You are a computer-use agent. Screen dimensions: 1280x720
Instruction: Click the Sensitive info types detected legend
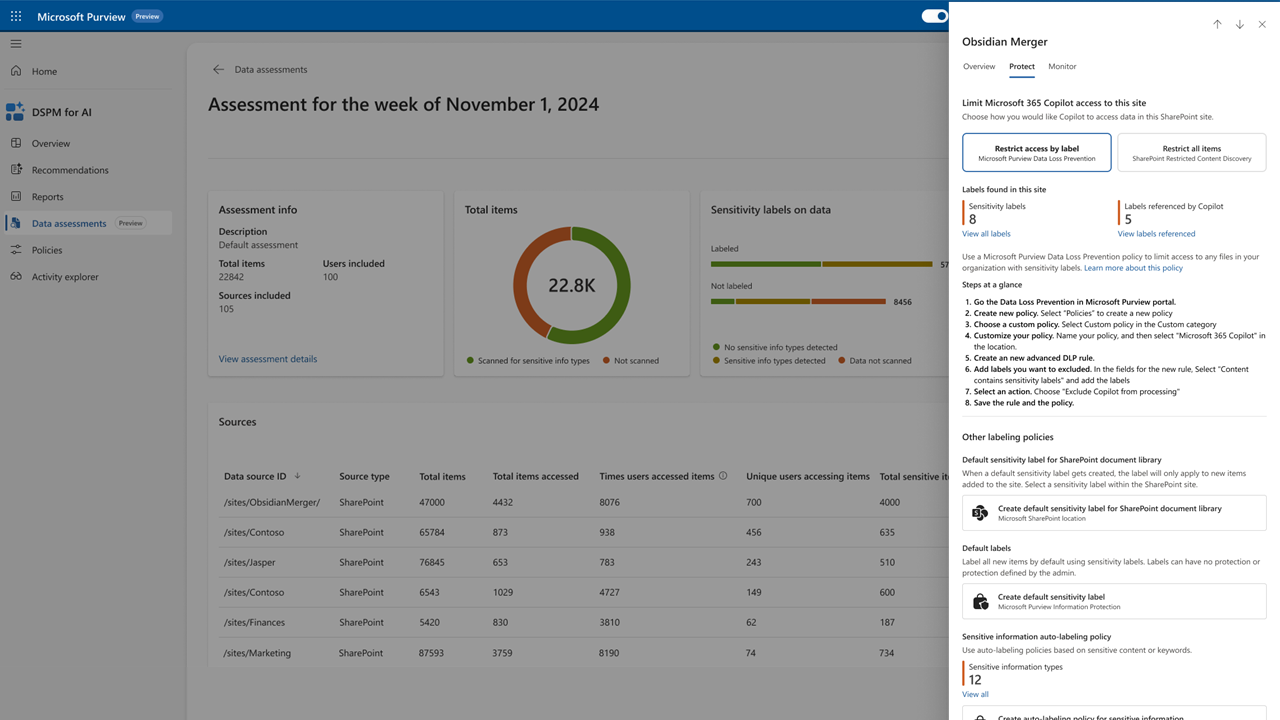point(769,360)
